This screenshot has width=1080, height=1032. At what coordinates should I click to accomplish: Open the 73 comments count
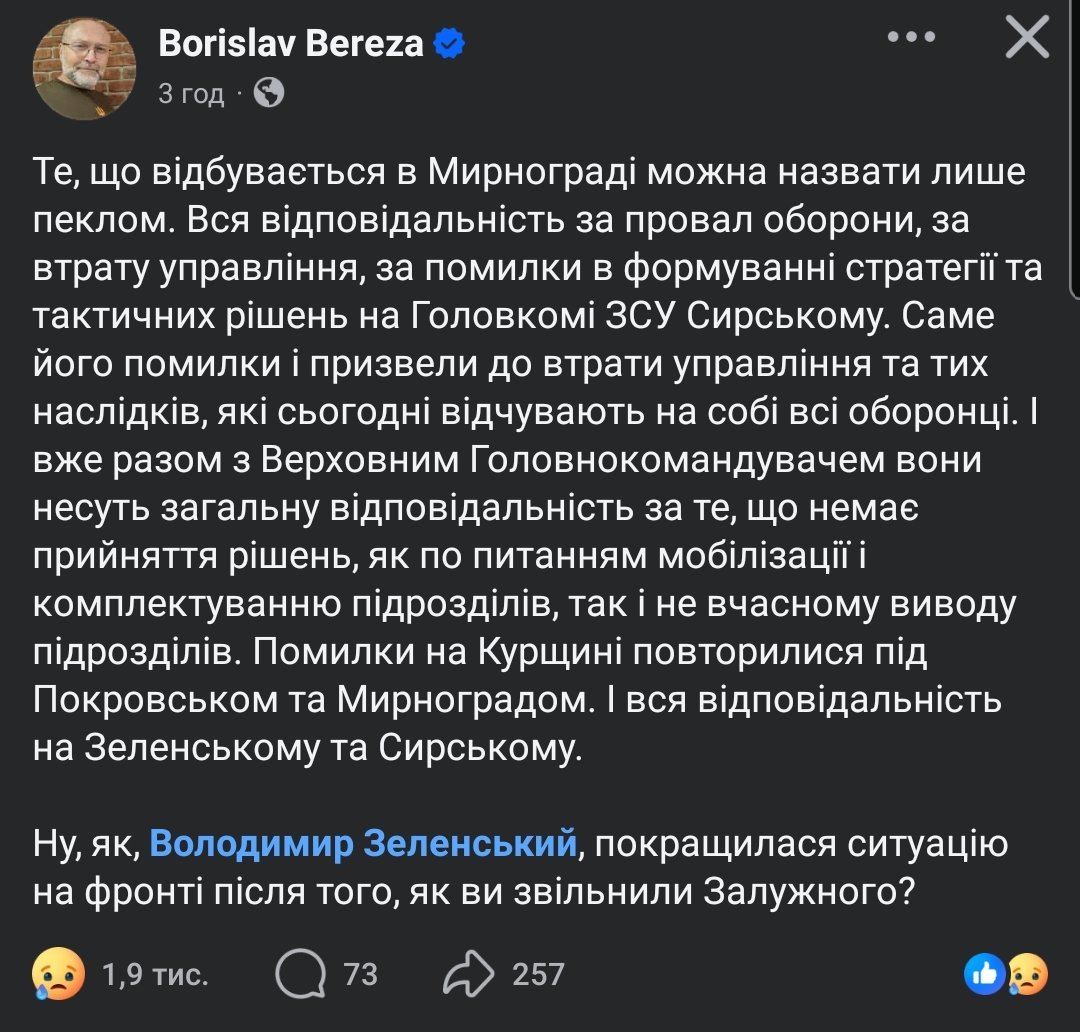360,974
